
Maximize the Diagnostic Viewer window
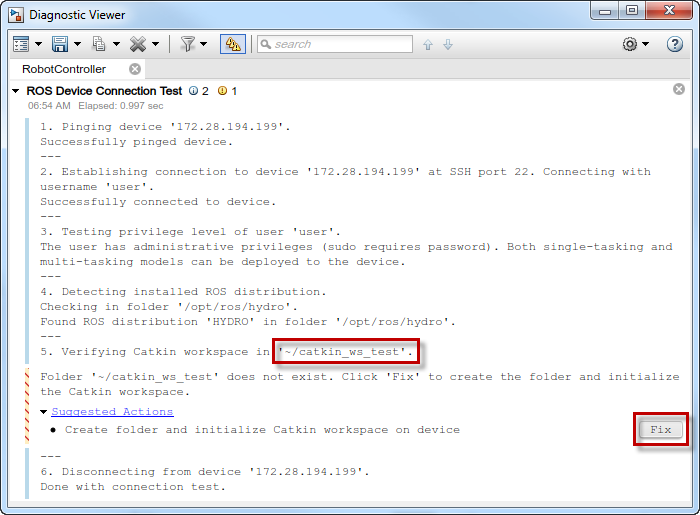pos(632,11)
